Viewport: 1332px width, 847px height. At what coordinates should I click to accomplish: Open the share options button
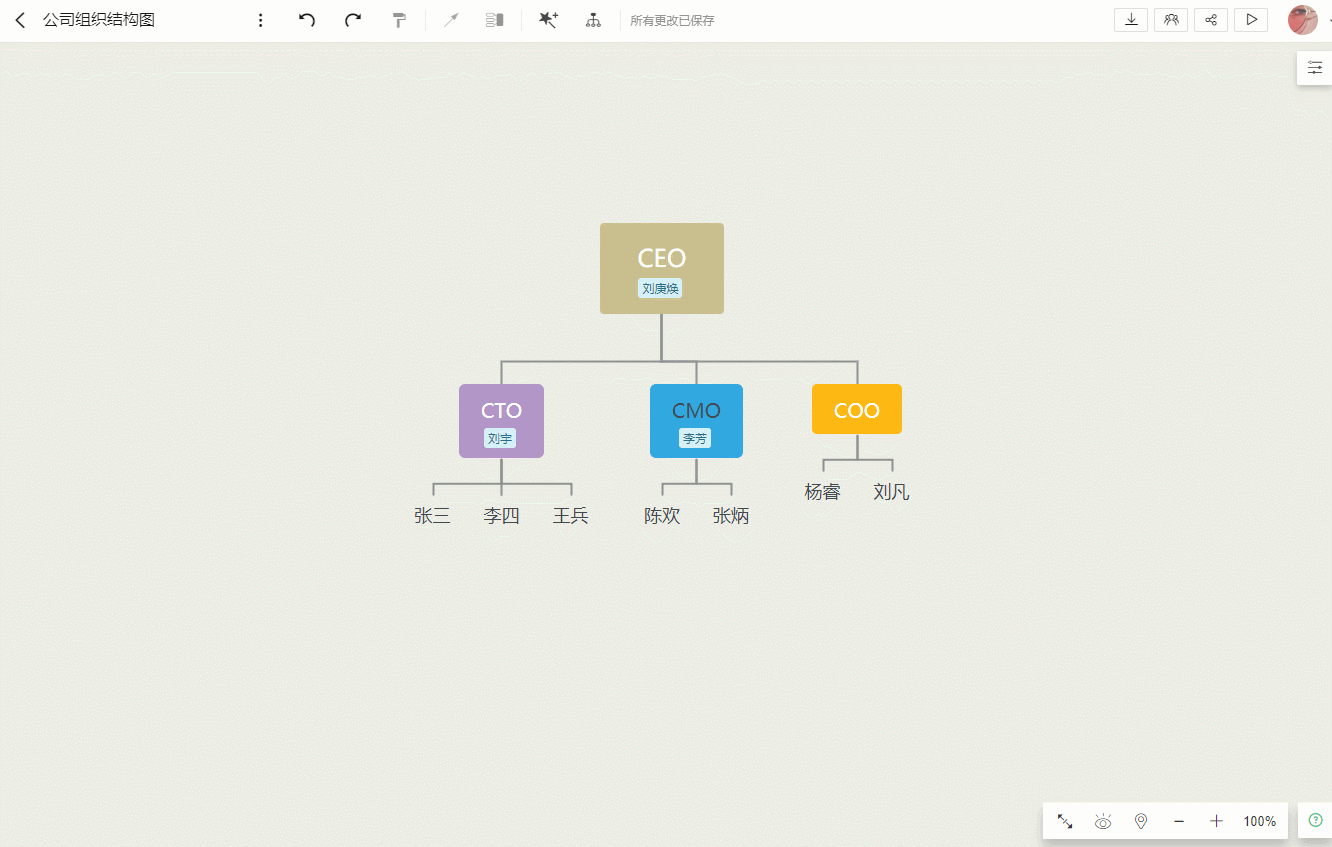1210,19
